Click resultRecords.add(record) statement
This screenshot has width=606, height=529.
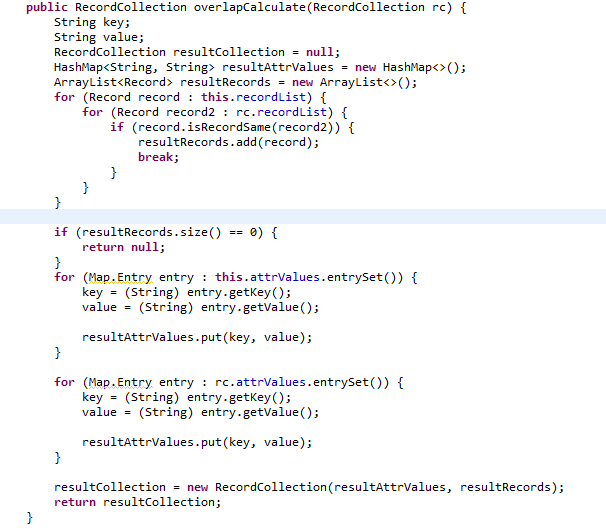click(x=228, y=142)
